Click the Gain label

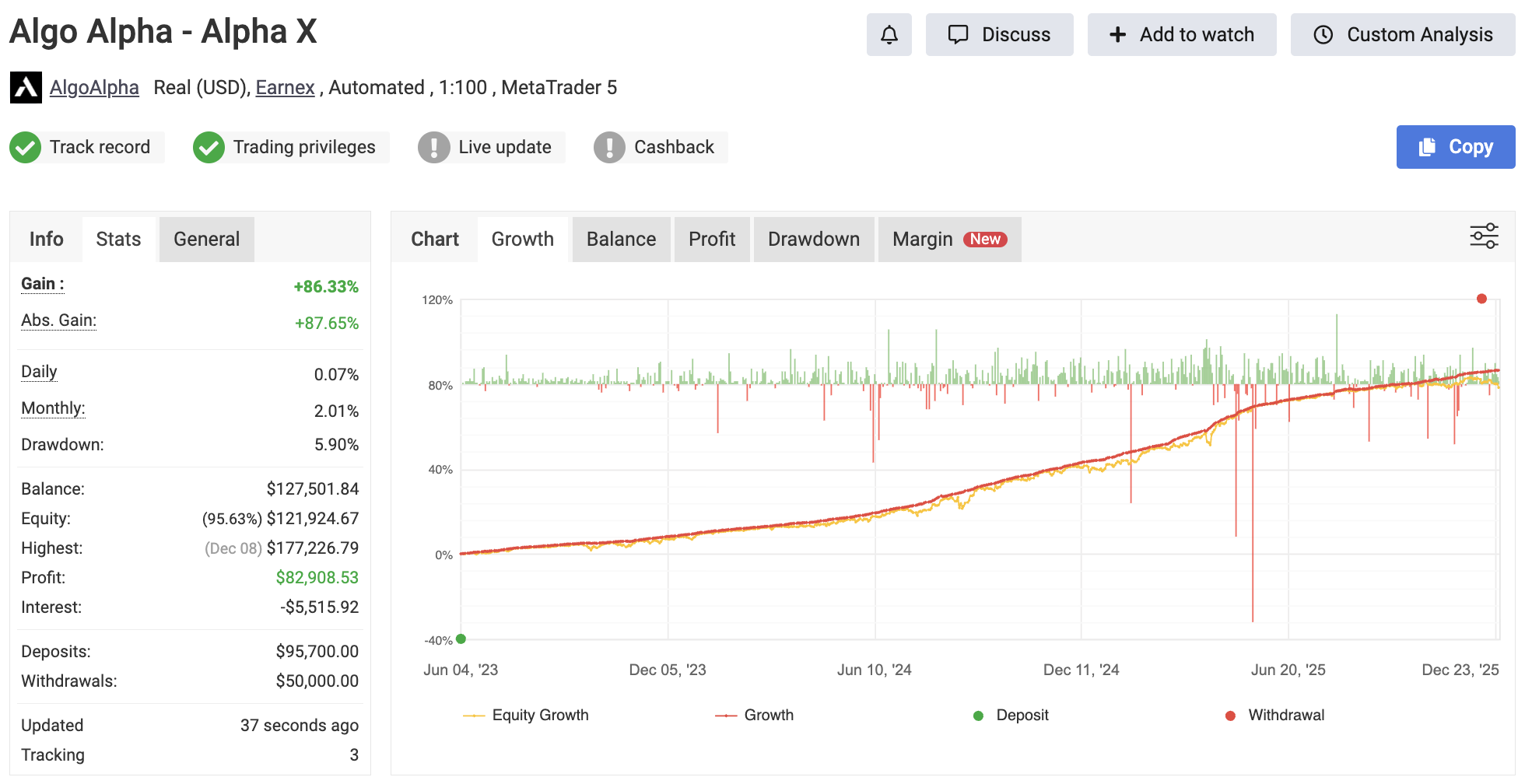pos(42,284)
